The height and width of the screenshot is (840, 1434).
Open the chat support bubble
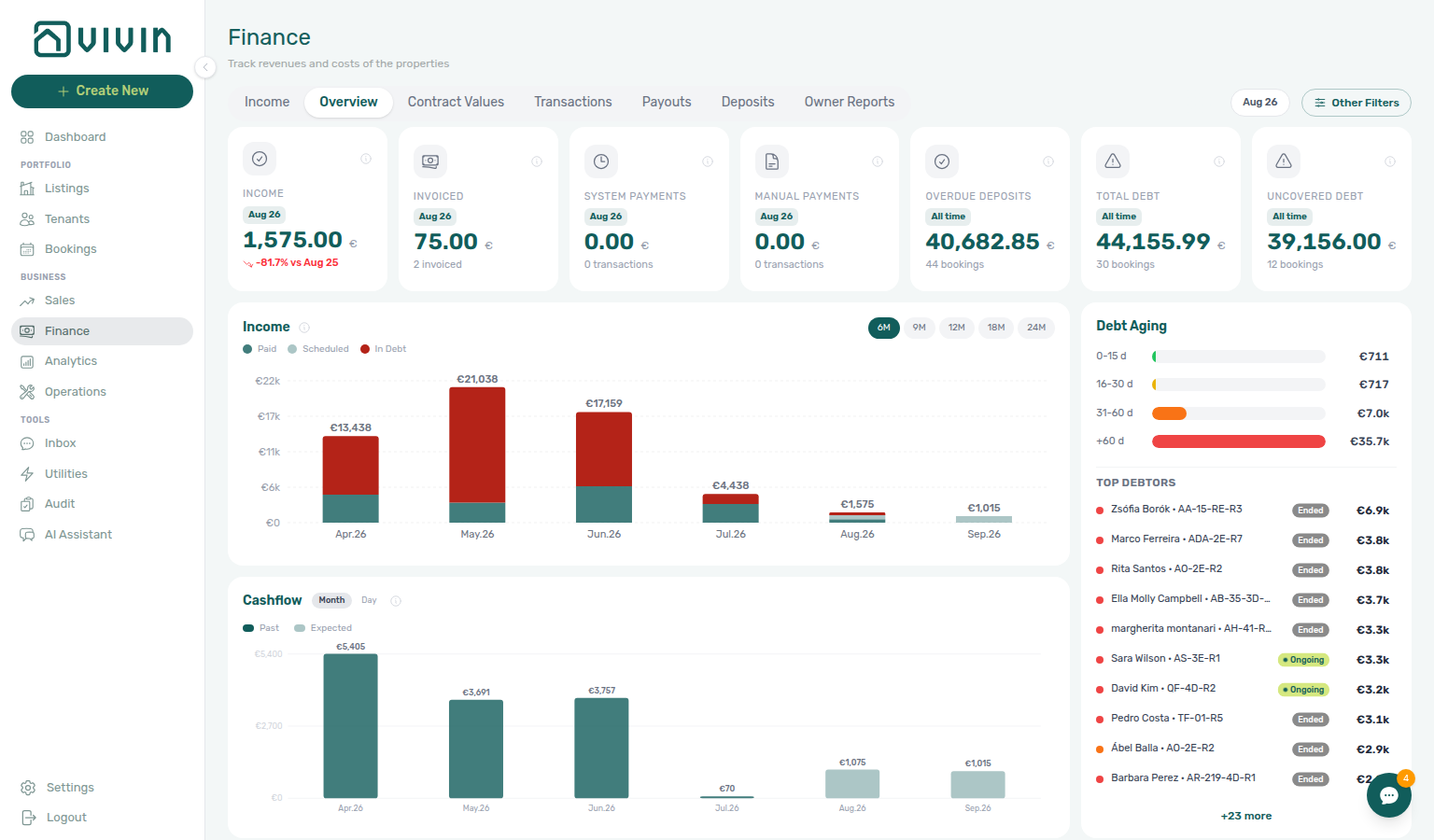point(1389,795)
